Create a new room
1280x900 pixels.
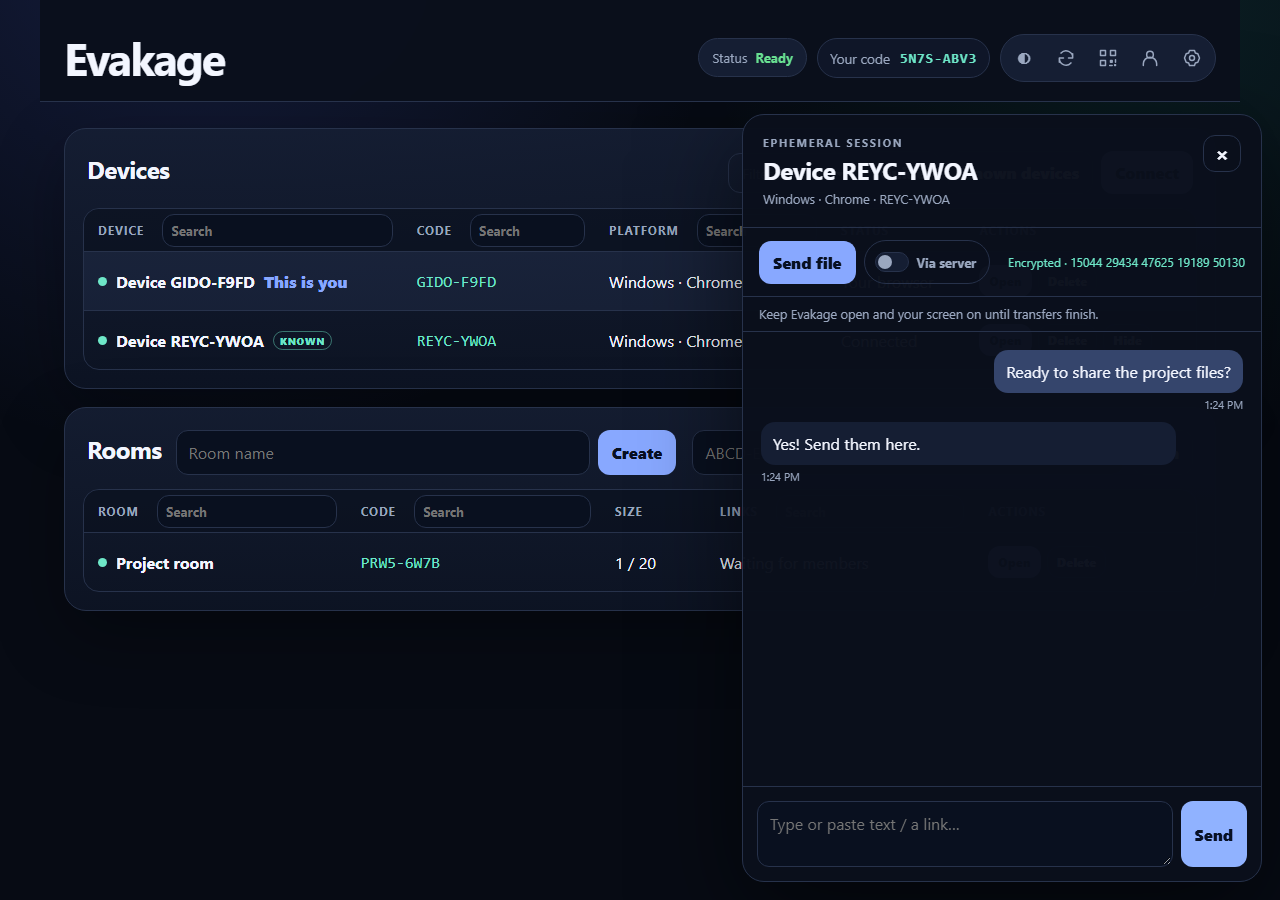point(637,453)
